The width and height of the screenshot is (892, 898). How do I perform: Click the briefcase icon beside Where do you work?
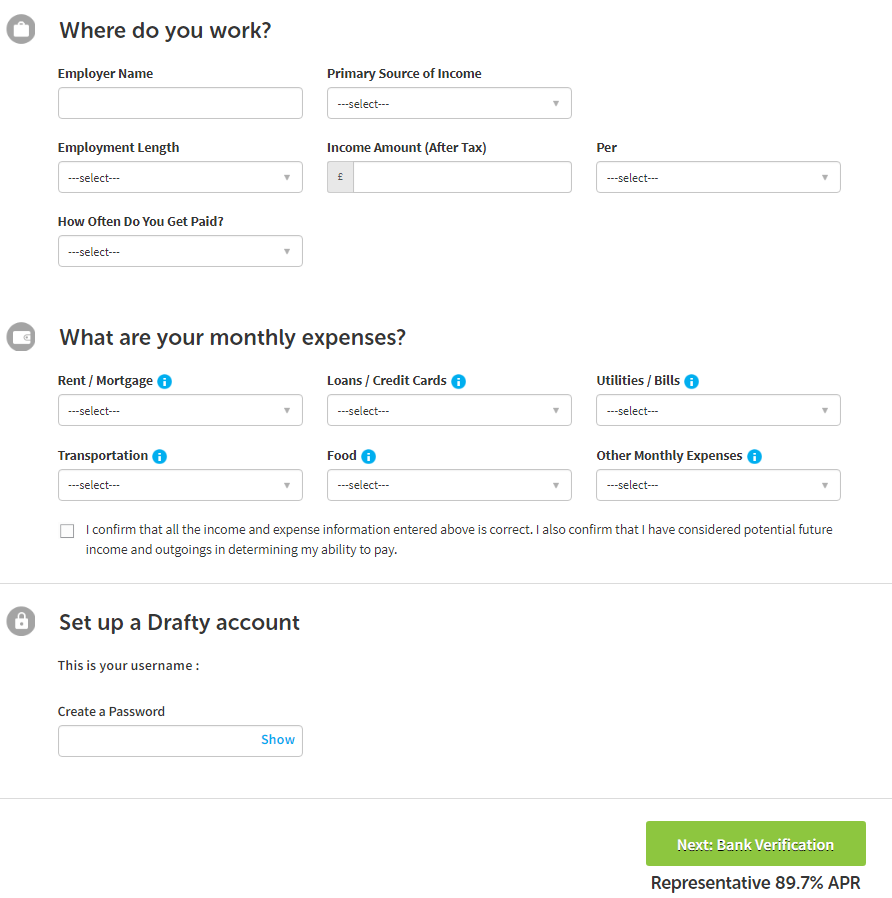21,29
